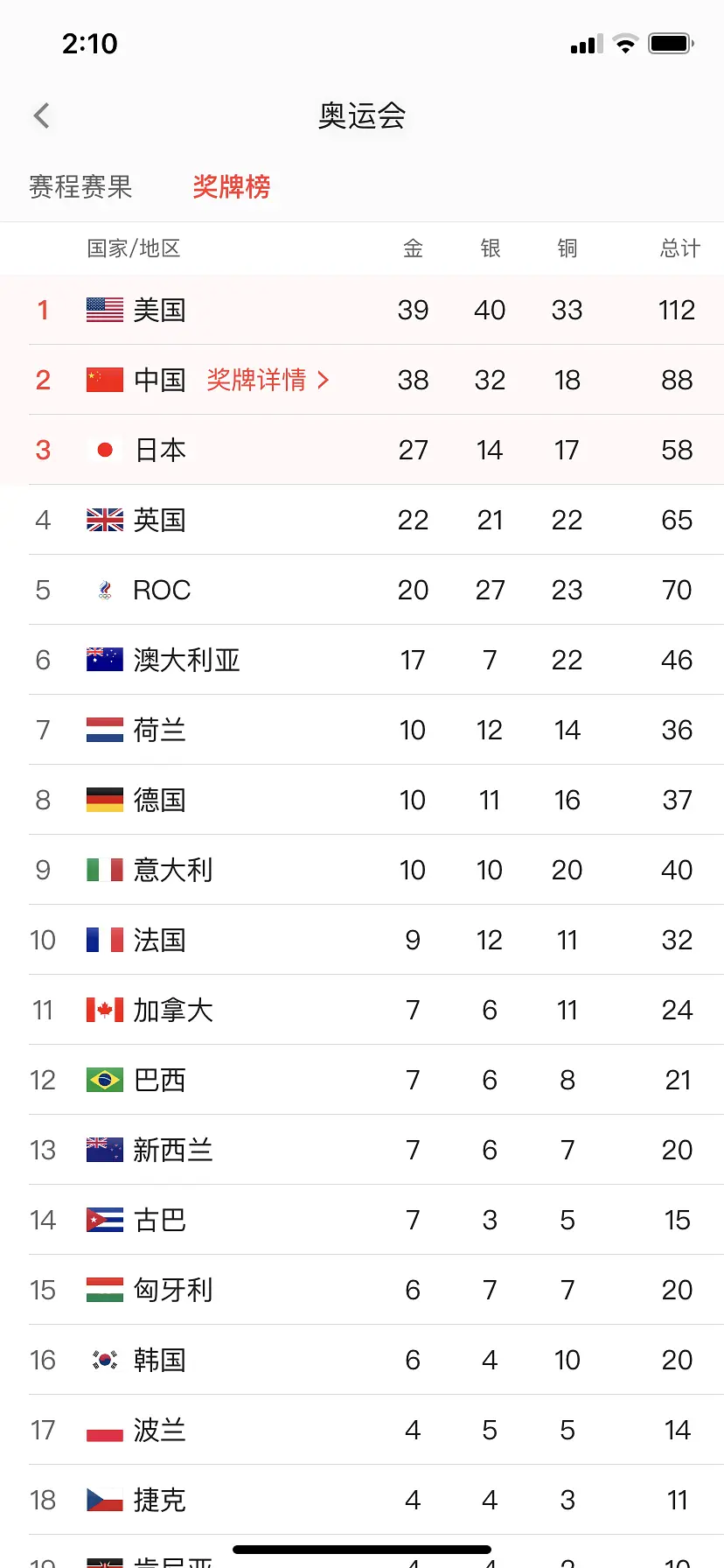Switch to the 赛程赛果 tab
The height and width of the screenshot is (1568, 724).
pyautogui.click(x=80, y=186)
